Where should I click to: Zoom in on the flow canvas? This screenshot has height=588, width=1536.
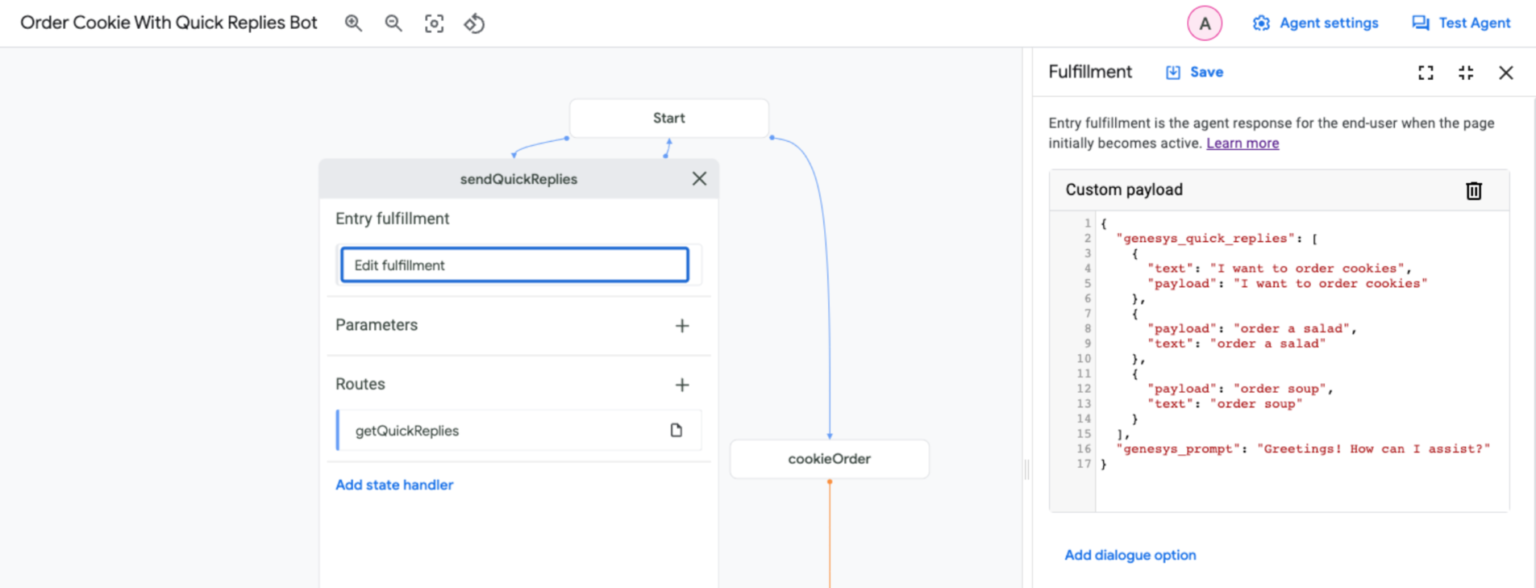click(x=354, y=22)
